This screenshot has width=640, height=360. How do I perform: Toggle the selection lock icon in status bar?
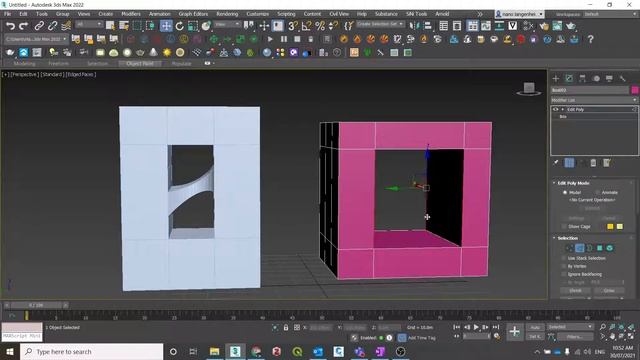(x=286, y=327)
